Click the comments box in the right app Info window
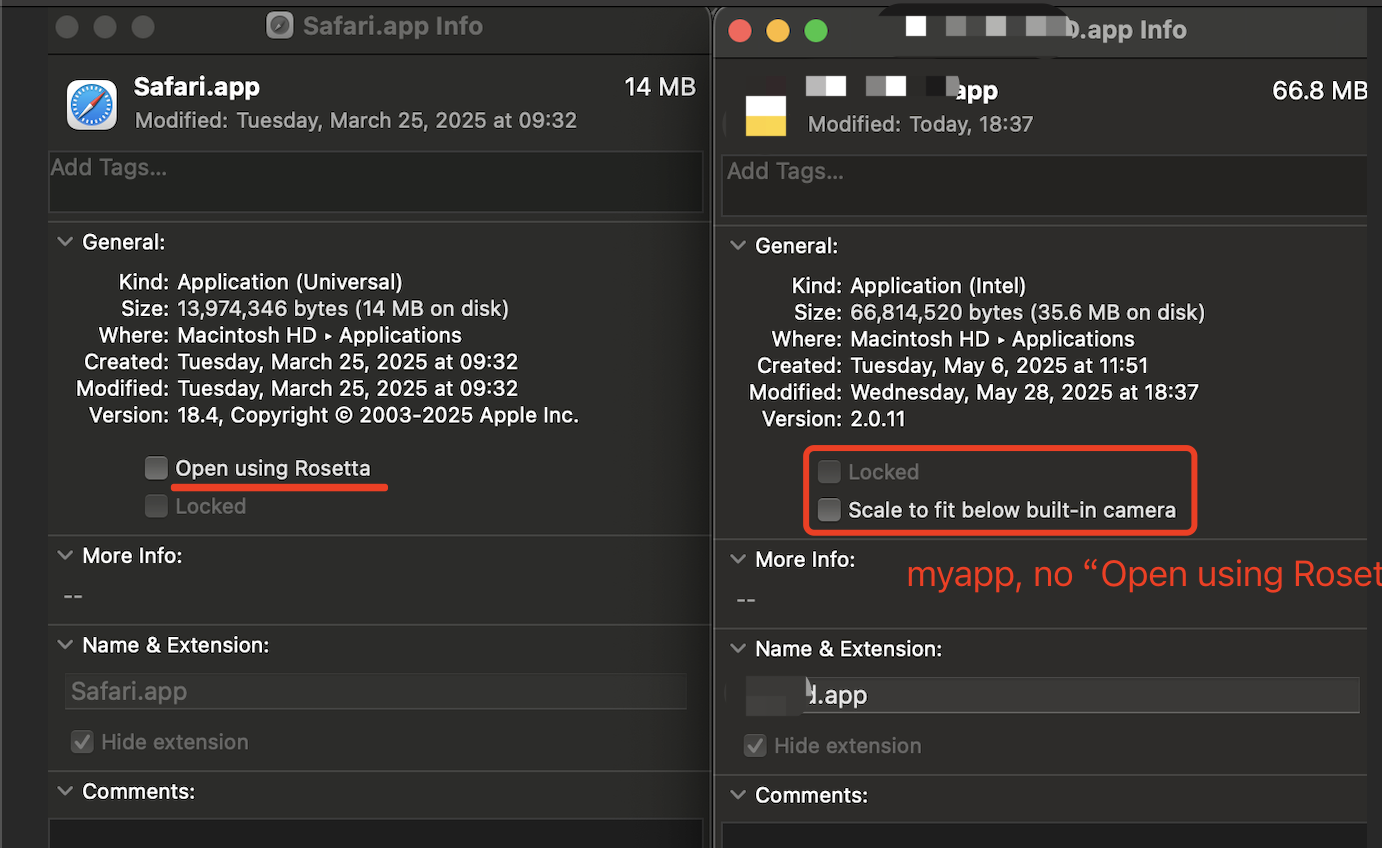 pyautogui.click(x=1044, y=836)
